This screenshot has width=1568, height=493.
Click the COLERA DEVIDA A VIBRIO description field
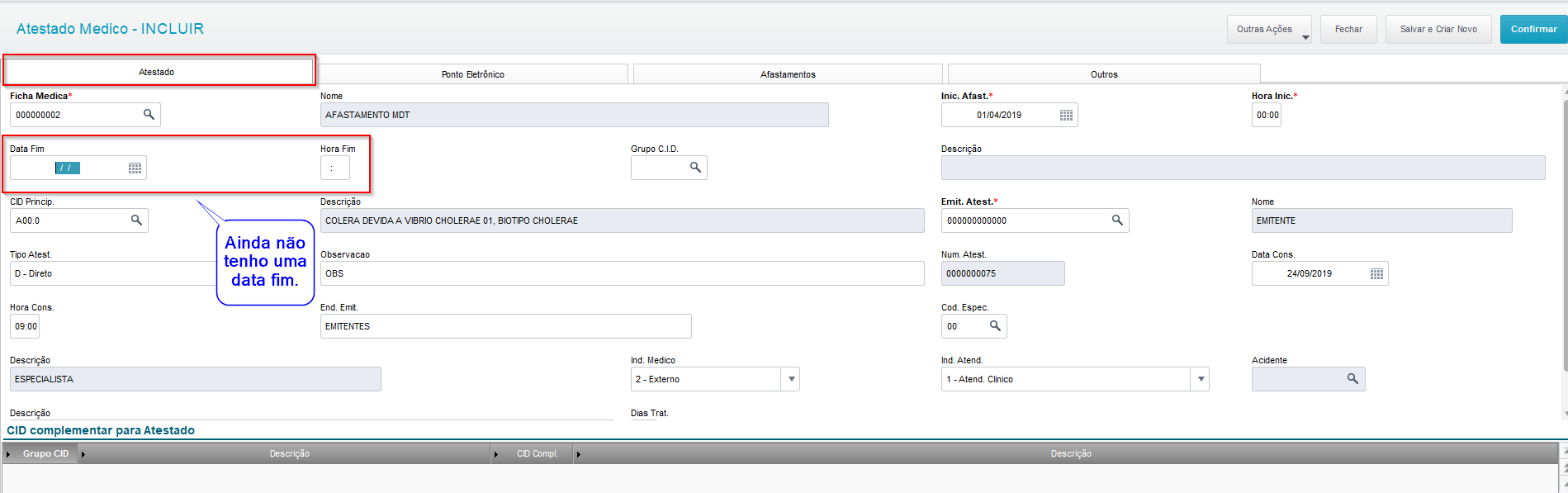coord(623,220)
